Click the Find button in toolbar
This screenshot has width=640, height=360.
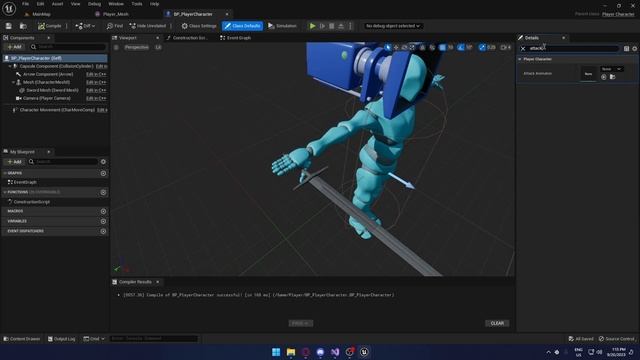click(x=115, y=26)
